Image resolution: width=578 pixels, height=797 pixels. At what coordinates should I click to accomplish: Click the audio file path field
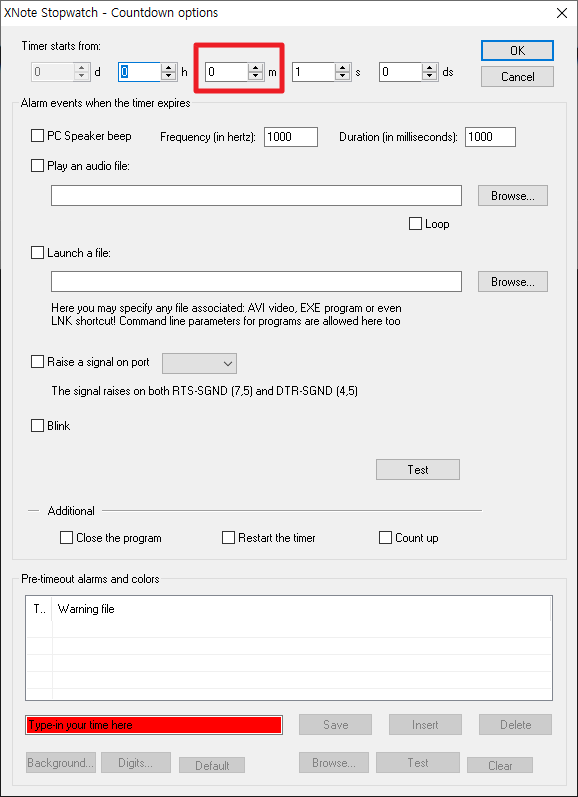point(256,196)
